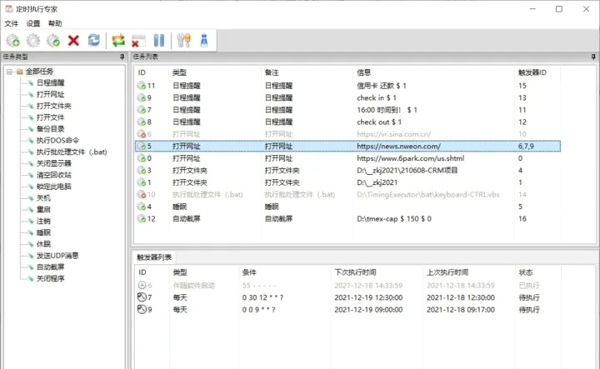Image resolution: width=600 pixels, height=369 pixels.
Task: Select 锁定此电脑 in the tree
Action: click(54, 186)
